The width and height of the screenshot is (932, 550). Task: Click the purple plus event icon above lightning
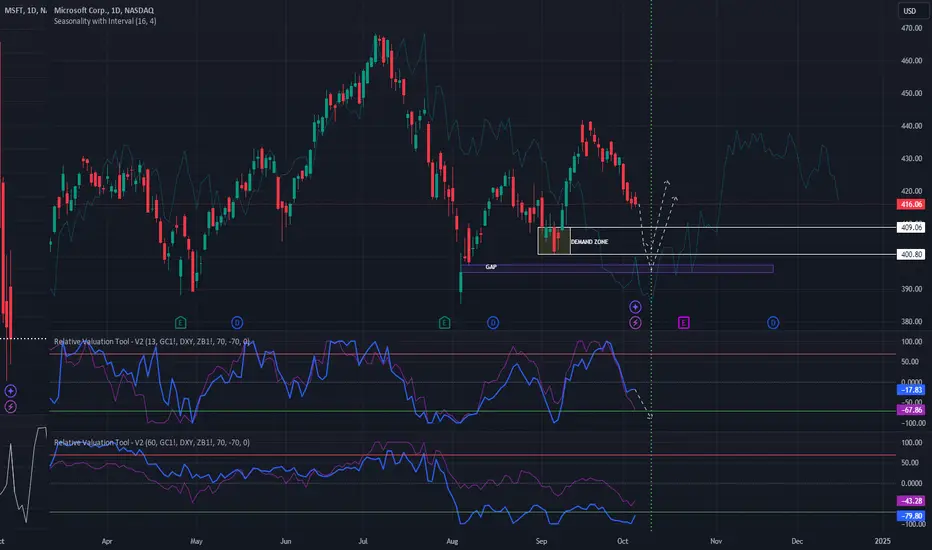635,307
